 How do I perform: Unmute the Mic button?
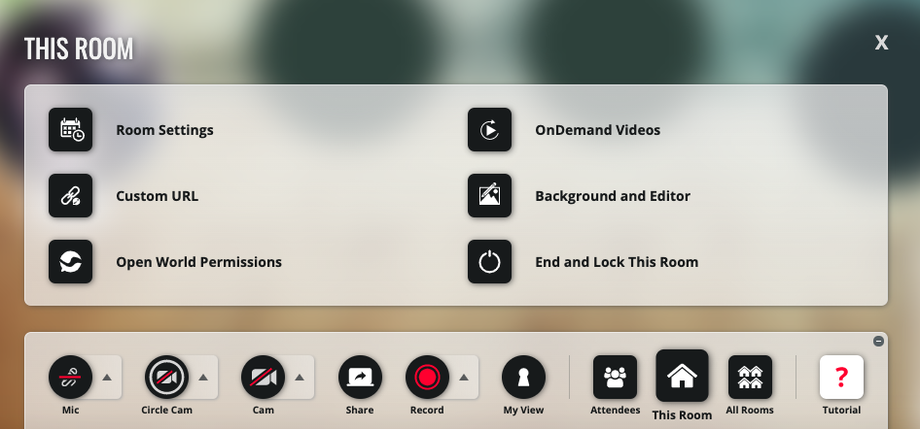[x=70, y=377]
